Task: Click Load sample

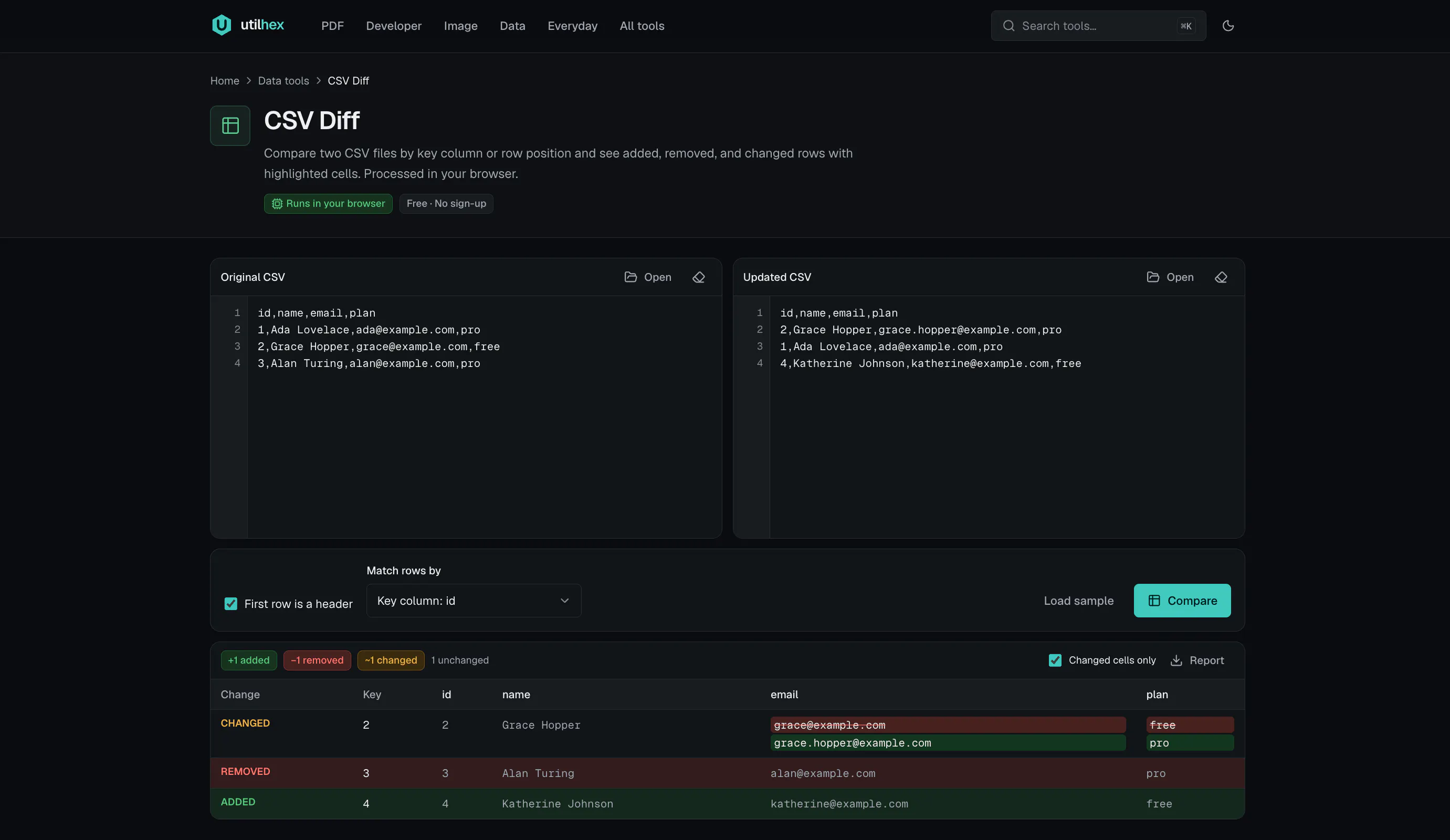Action: (x=1078, y=601)
